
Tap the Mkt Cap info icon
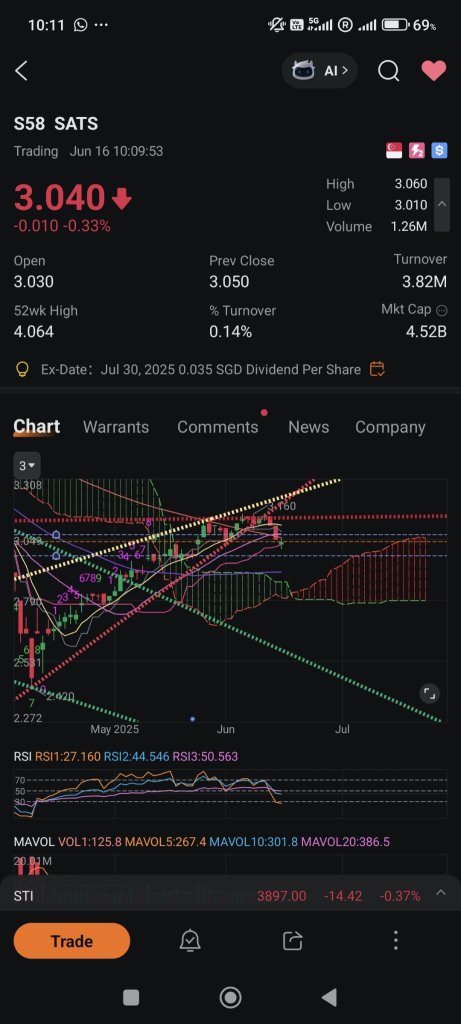pos(441,310)
